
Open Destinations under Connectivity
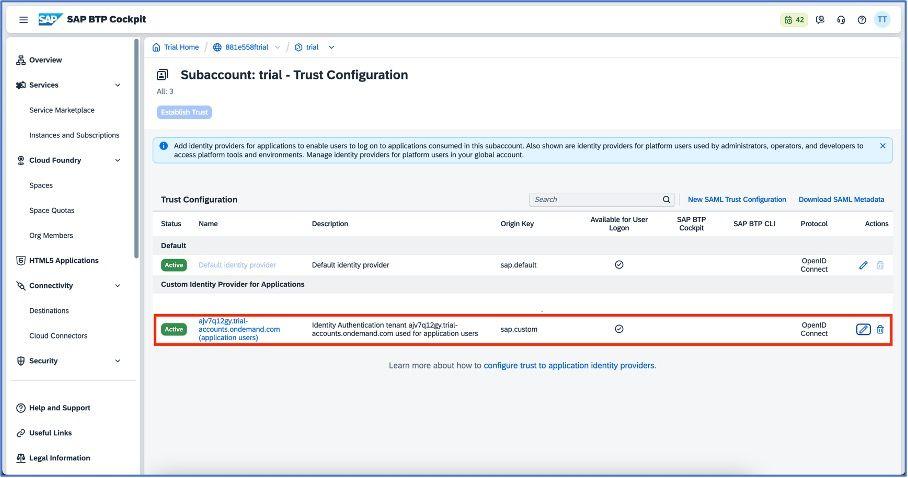click(49, 311)
